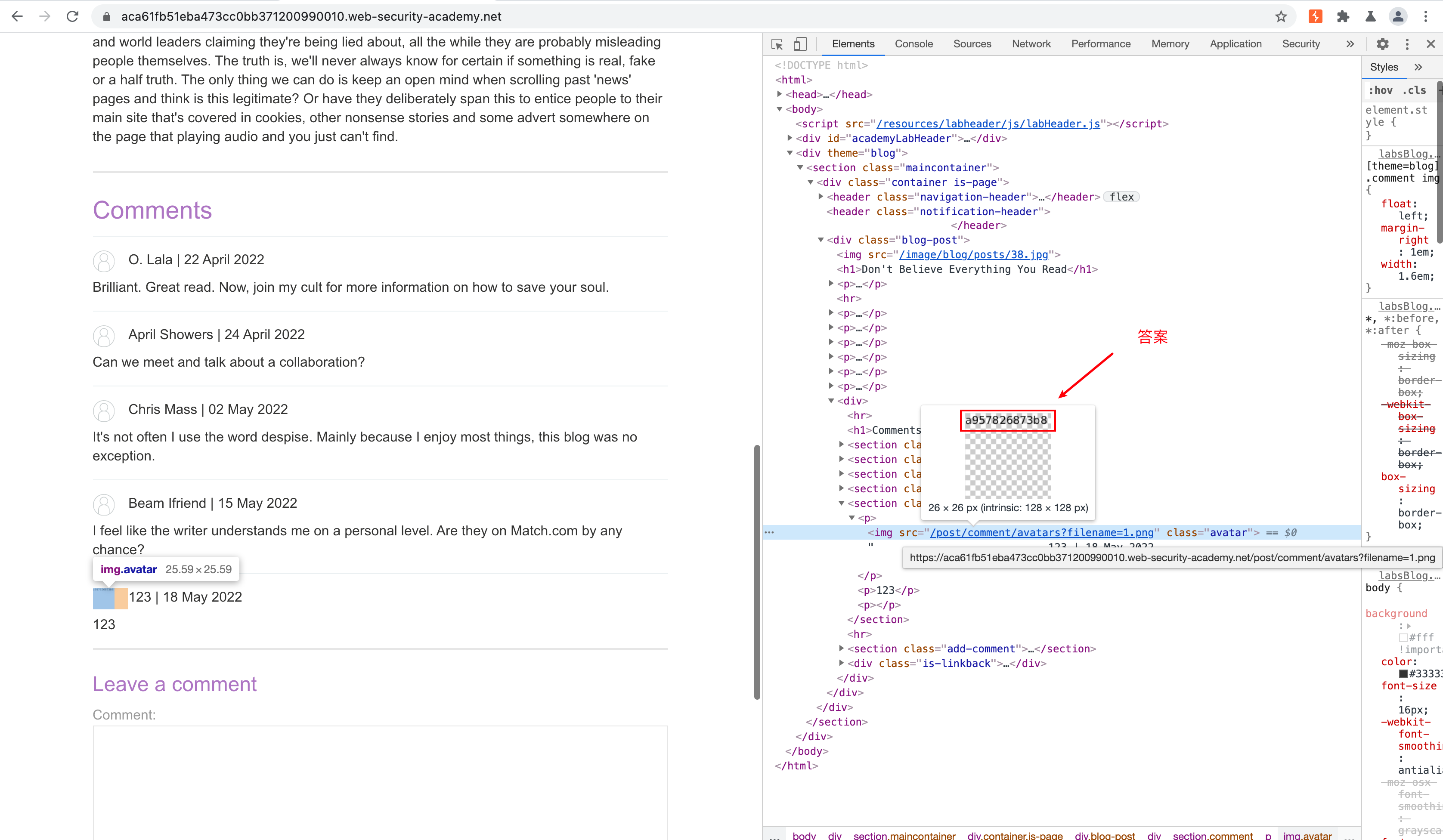Click the flex badge on navigation-header
The height and width of the screenshot is (840, 1443).
[x=1121, y=197]
